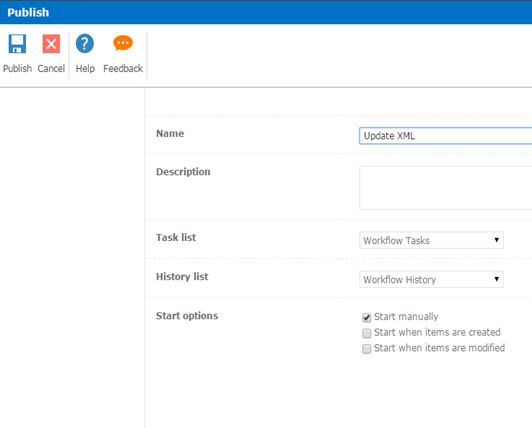Select the Start options label

[x=187, y=316]
